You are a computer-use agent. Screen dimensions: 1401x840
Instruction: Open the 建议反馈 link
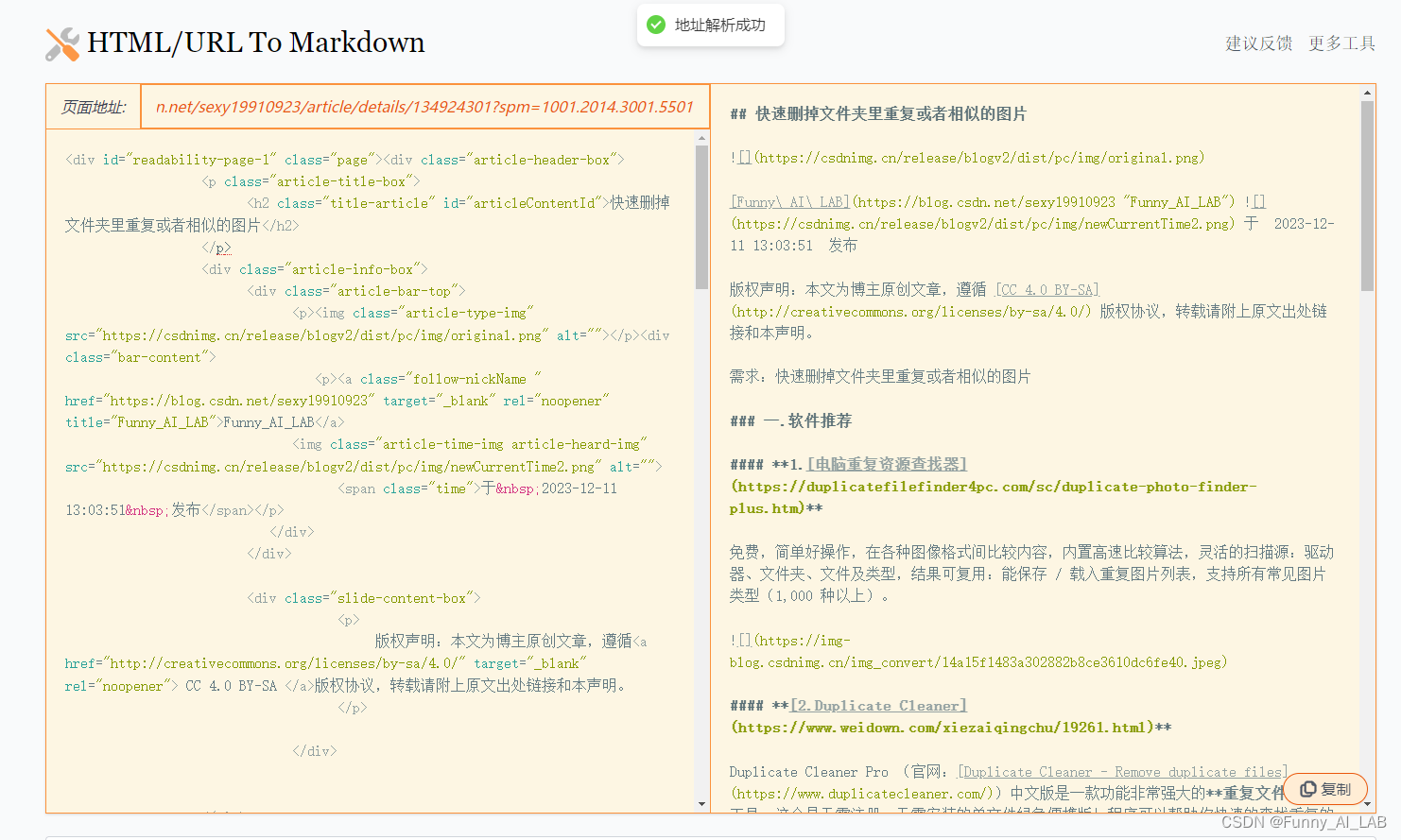click(1258, 43)
